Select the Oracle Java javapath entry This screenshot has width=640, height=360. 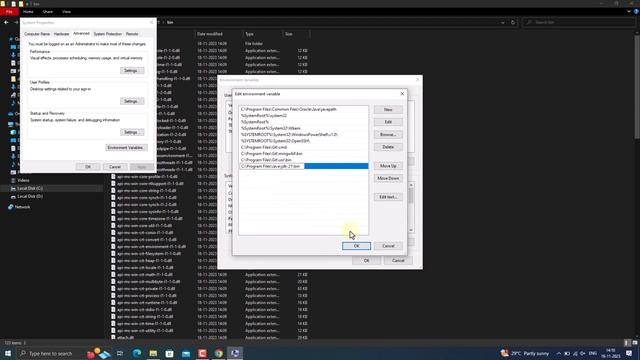coord(303,109)
